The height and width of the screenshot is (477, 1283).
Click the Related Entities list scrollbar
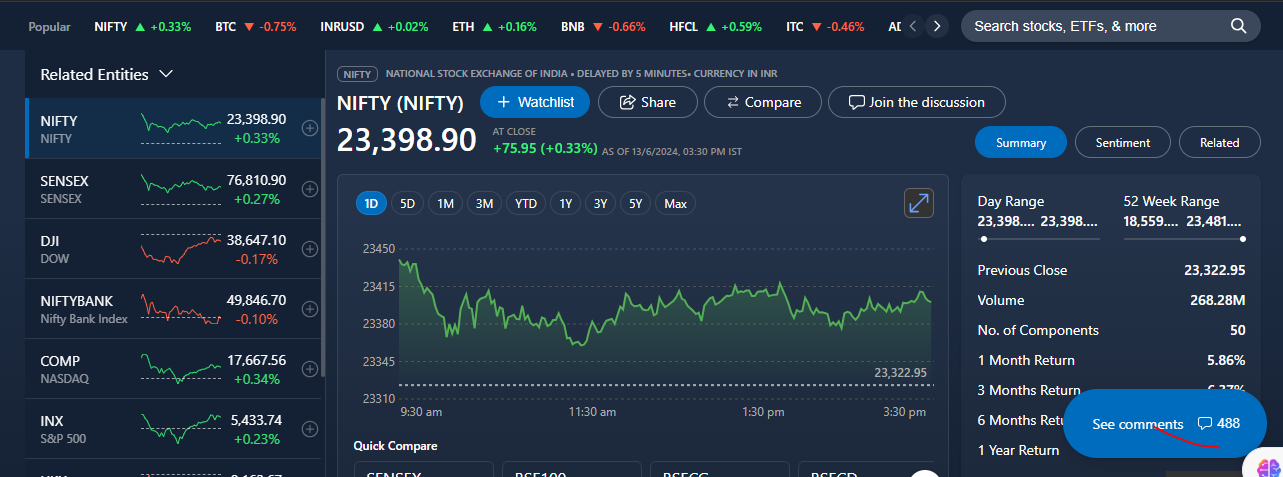pos(322,237)
